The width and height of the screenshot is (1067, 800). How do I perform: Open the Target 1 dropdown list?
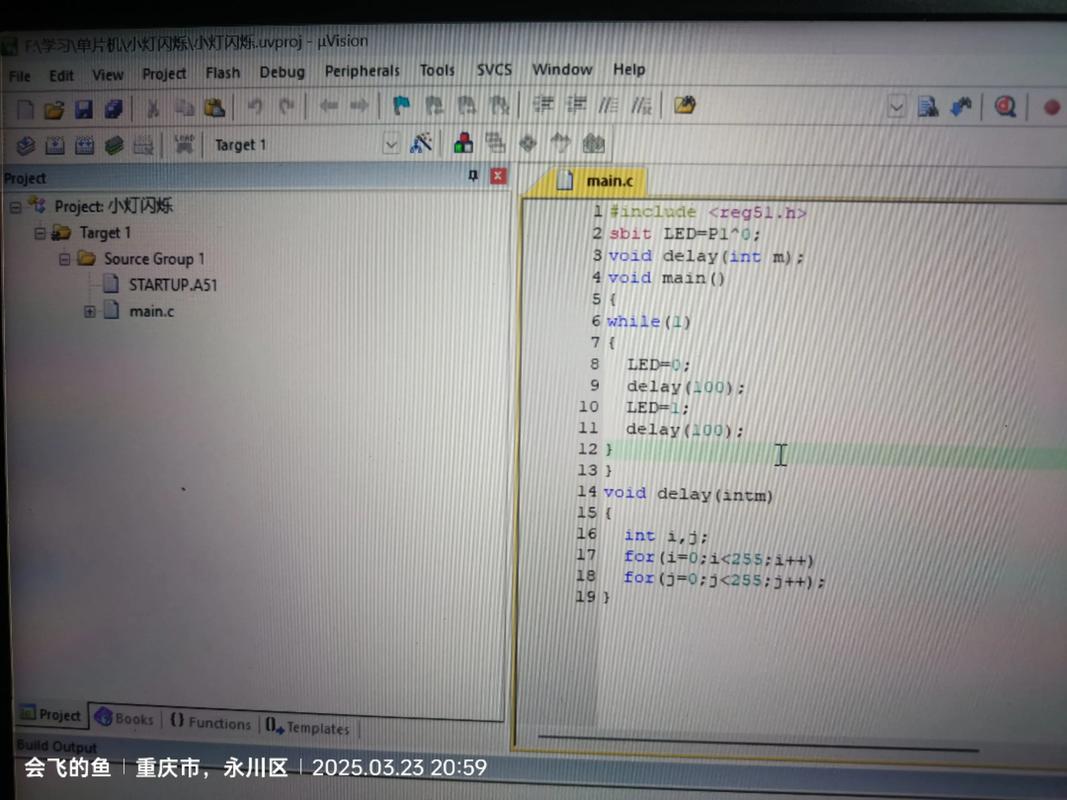(x=390, y=145)
